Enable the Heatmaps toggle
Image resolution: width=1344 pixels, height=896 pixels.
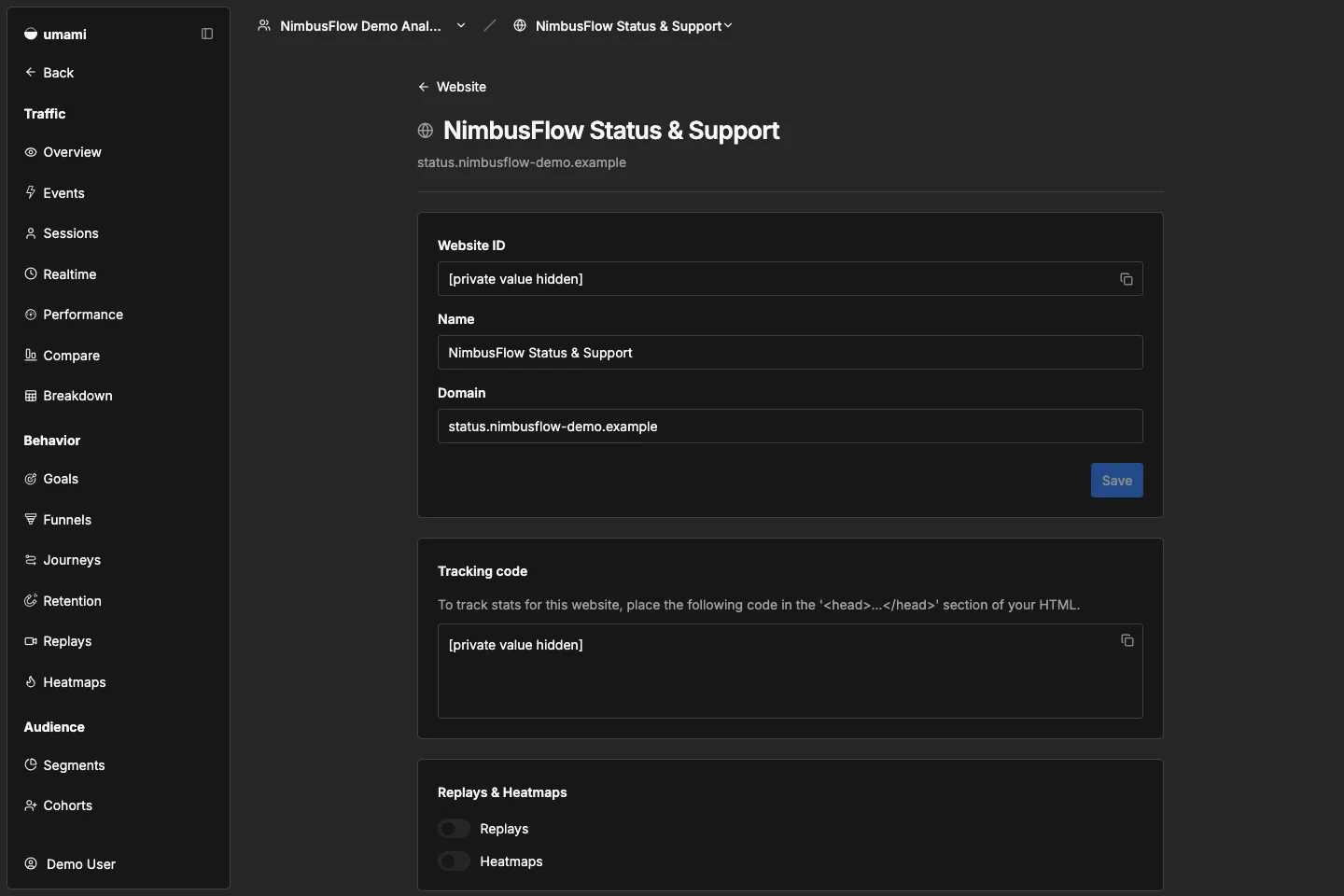tap(455, 861)
